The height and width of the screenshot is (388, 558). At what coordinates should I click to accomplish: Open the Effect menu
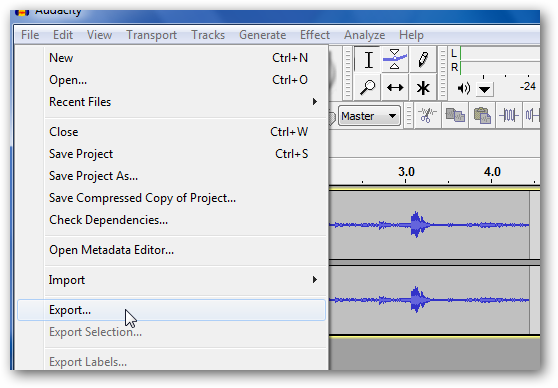point(315,35)
